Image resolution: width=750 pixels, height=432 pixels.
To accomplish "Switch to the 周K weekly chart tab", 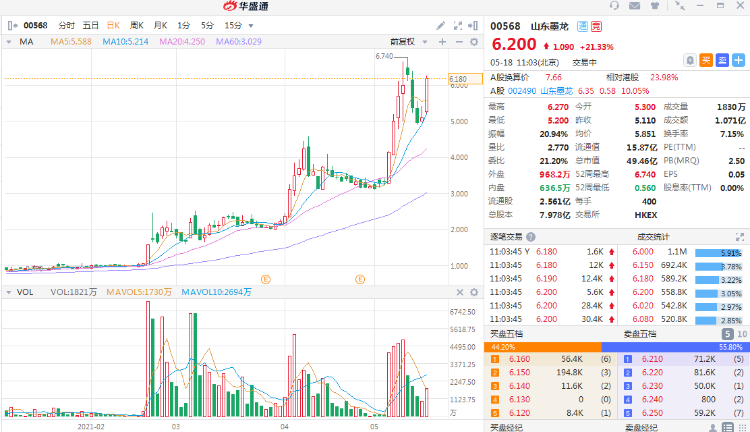I will (137, 25).
